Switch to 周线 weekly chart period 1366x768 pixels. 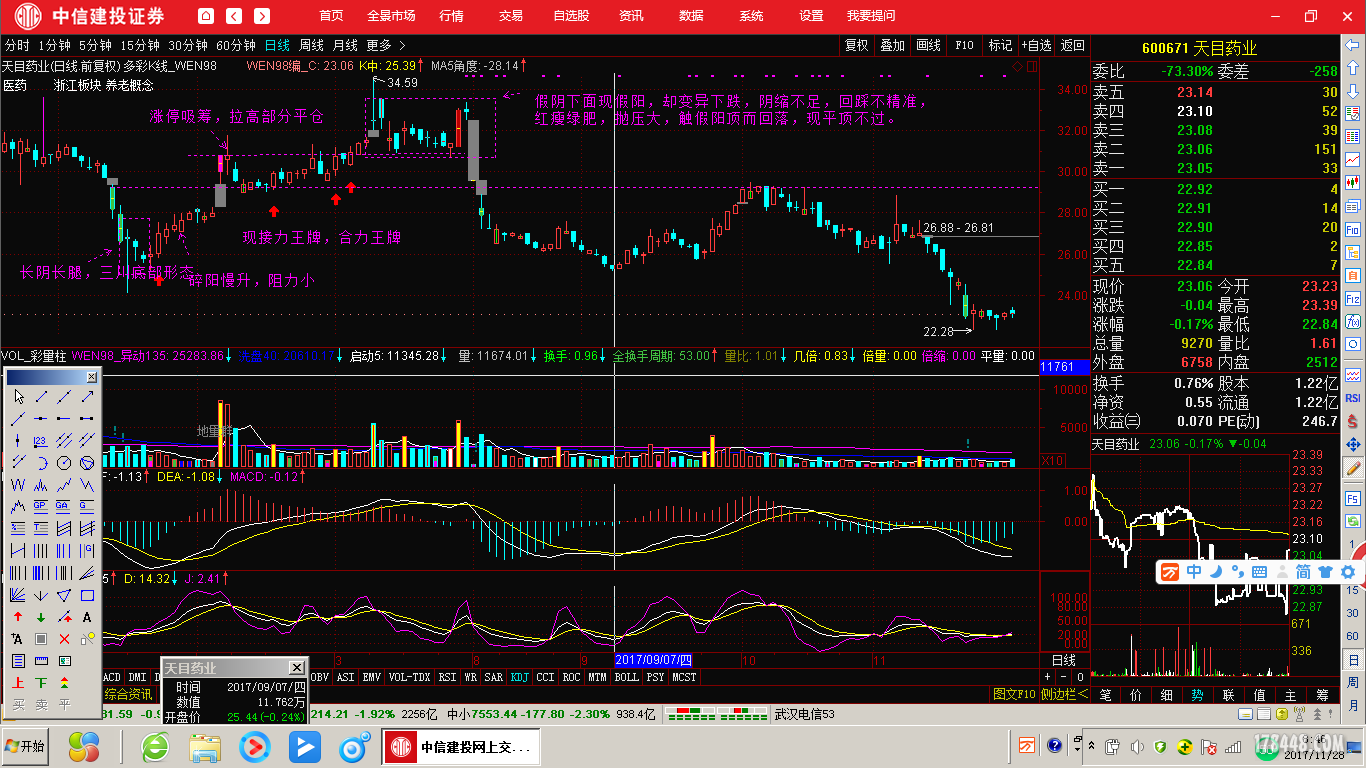[311, 45]
